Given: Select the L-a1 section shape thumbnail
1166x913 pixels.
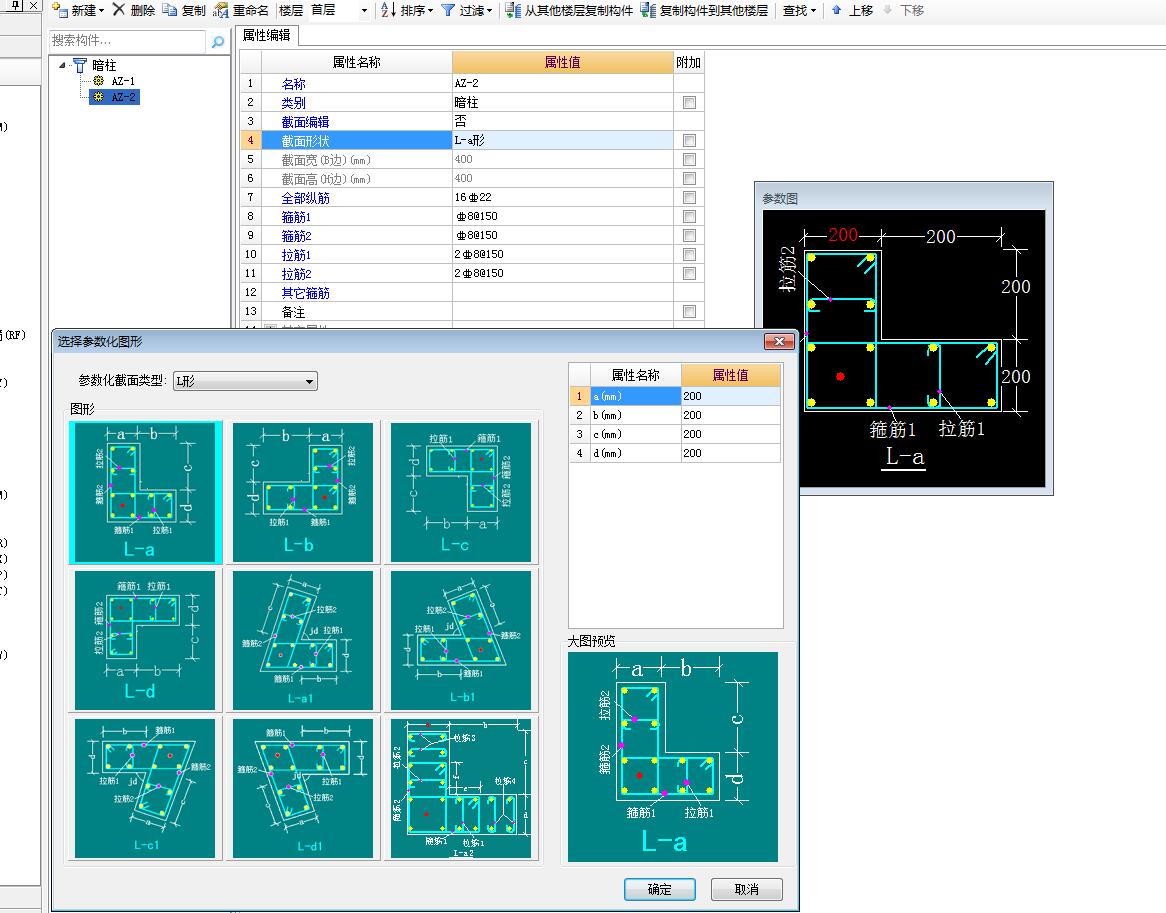Looking at the screenshot, I should (x=303, y=640).
